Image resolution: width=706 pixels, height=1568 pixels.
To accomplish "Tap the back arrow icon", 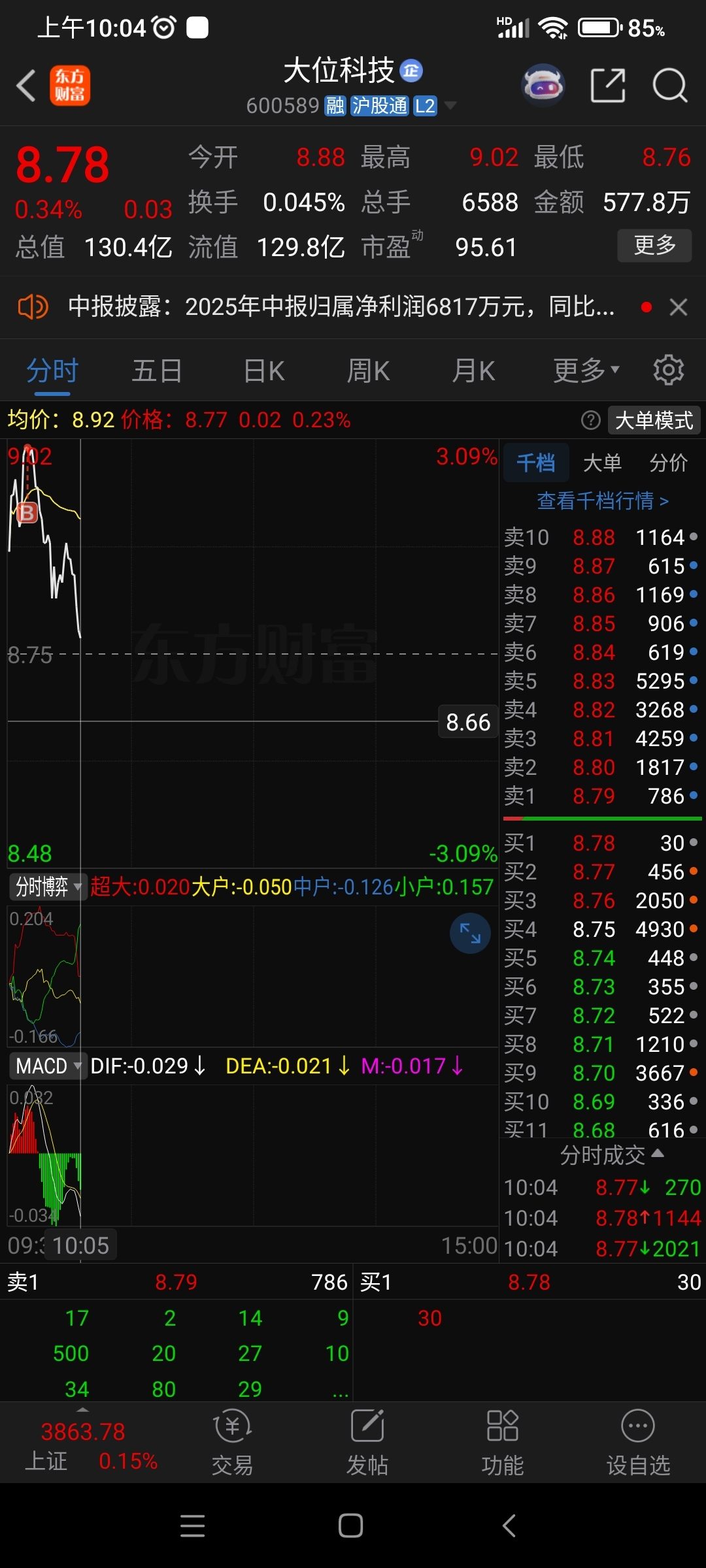I will tap(26, 86).
